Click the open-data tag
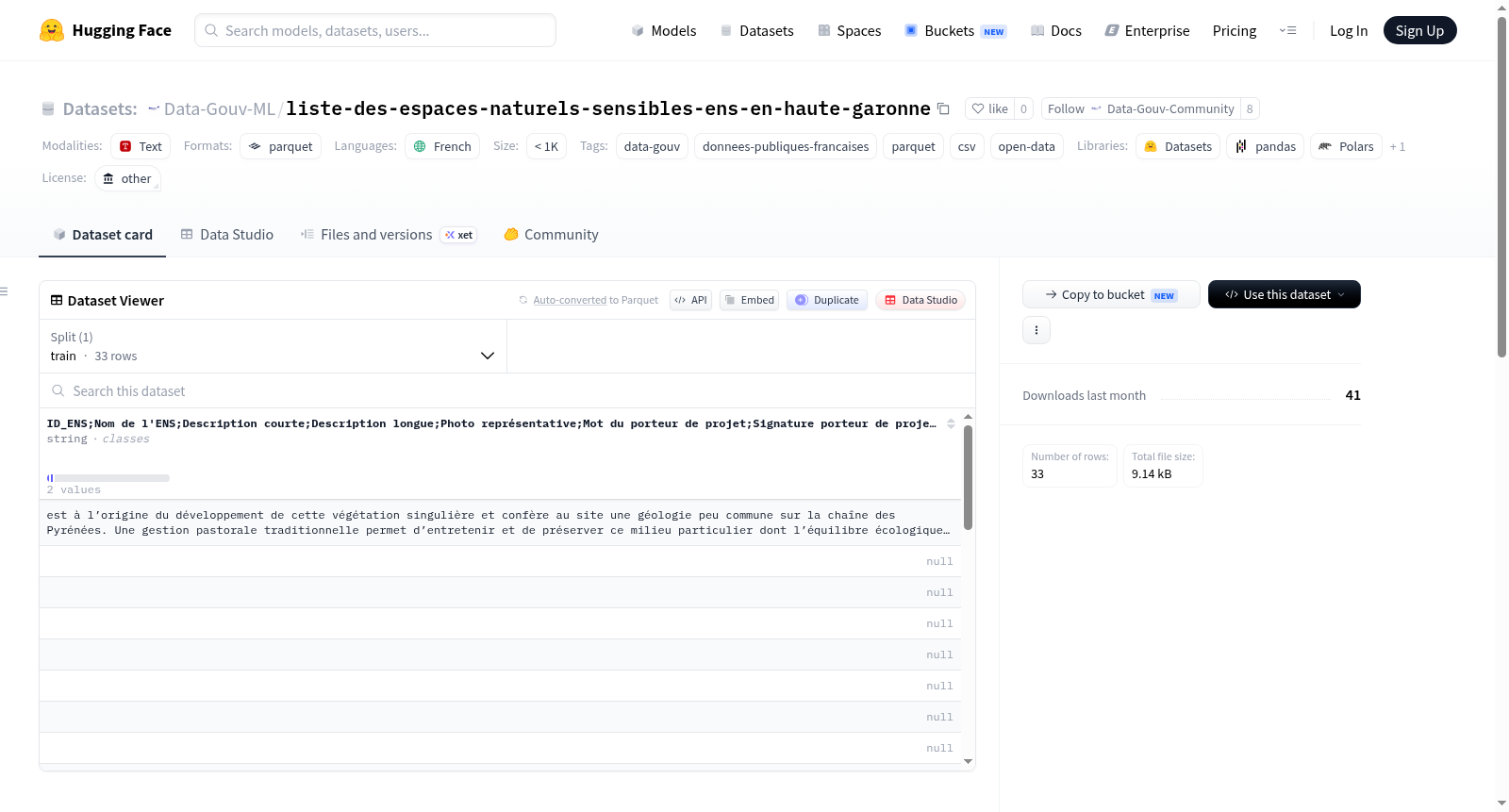 1026,146
